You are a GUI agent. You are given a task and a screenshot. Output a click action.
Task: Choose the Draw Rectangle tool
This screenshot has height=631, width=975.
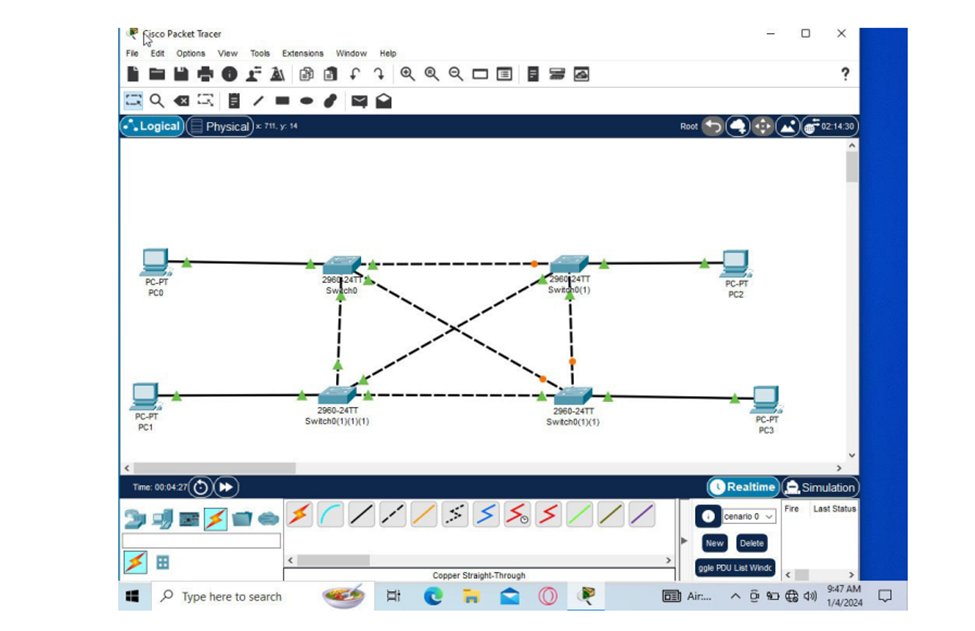[282, 101]
